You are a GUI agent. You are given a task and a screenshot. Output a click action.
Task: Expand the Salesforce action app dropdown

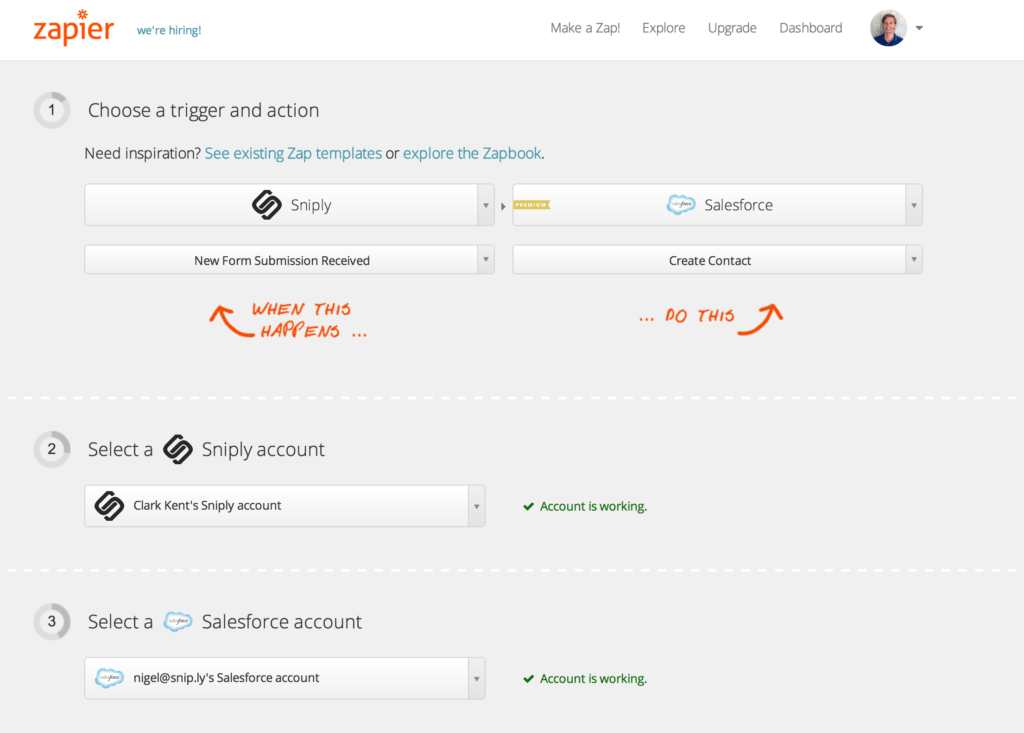tap(913, 205)
